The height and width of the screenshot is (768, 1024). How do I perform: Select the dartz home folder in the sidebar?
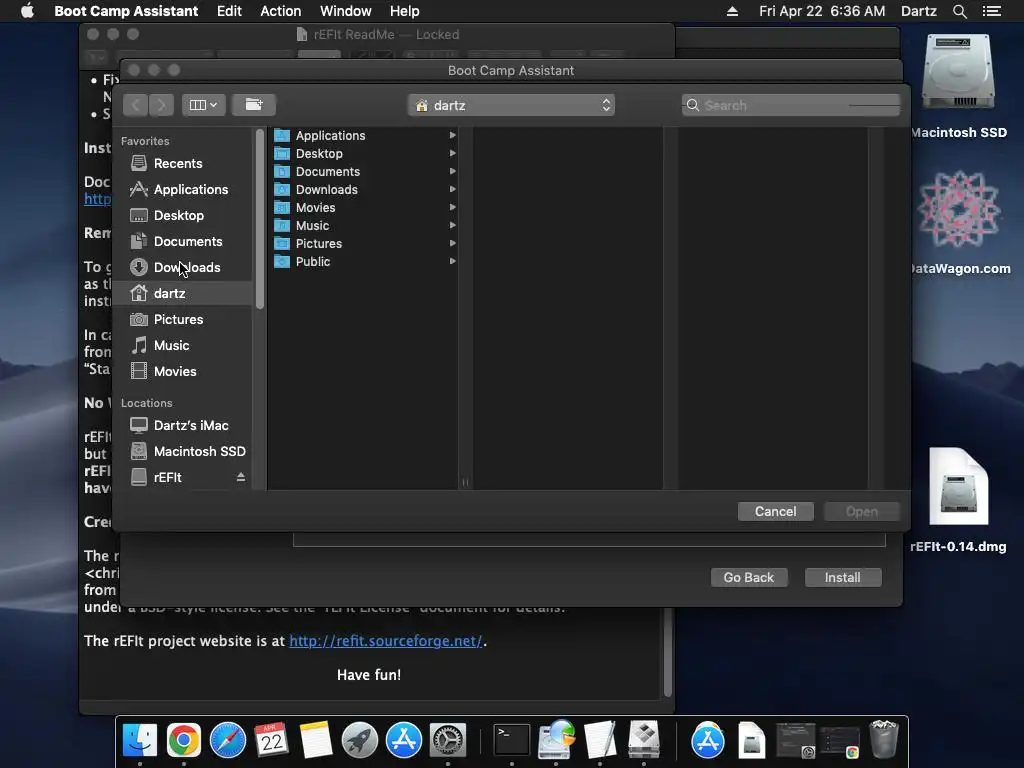[184, 293]
